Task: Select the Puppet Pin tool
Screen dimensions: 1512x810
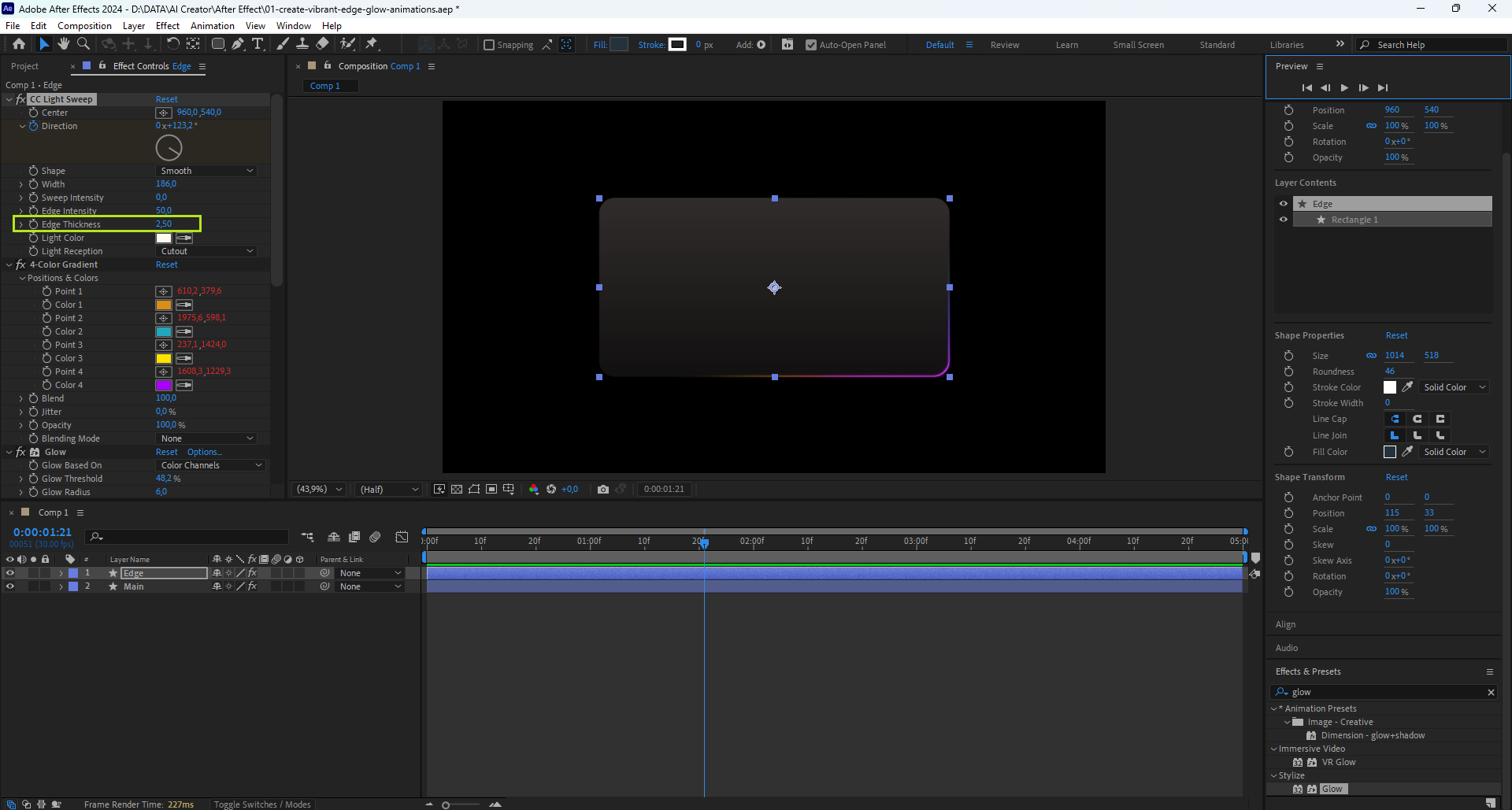Action: coord(372,44)
